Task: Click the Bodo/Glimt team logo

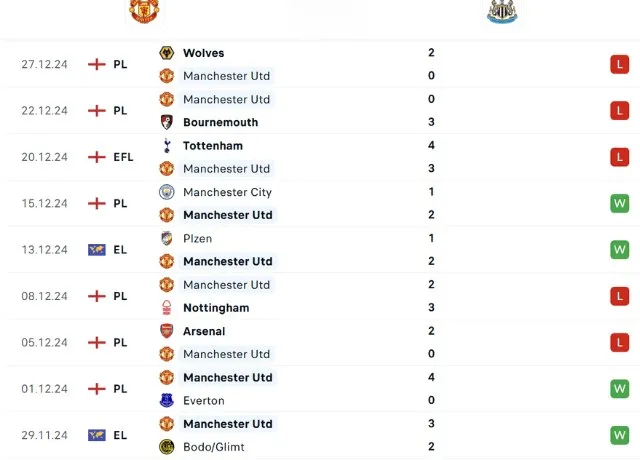Action: pos(167,447)
